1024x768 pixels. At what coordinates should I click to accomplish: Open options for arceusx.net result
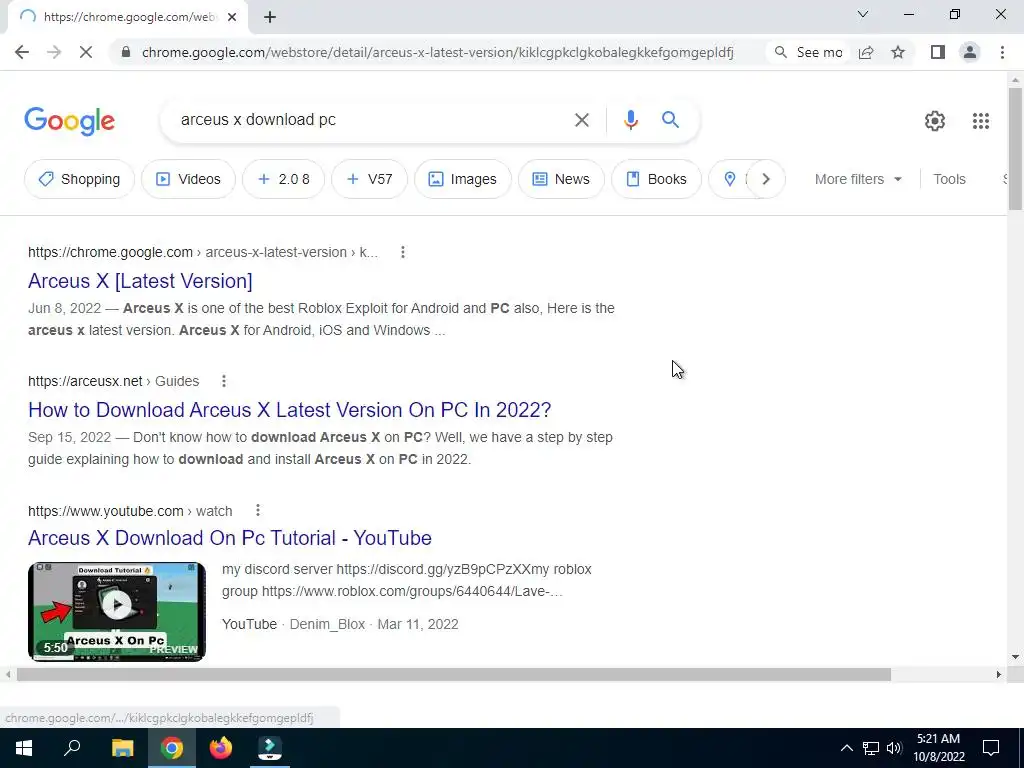[x=223, y=381]
